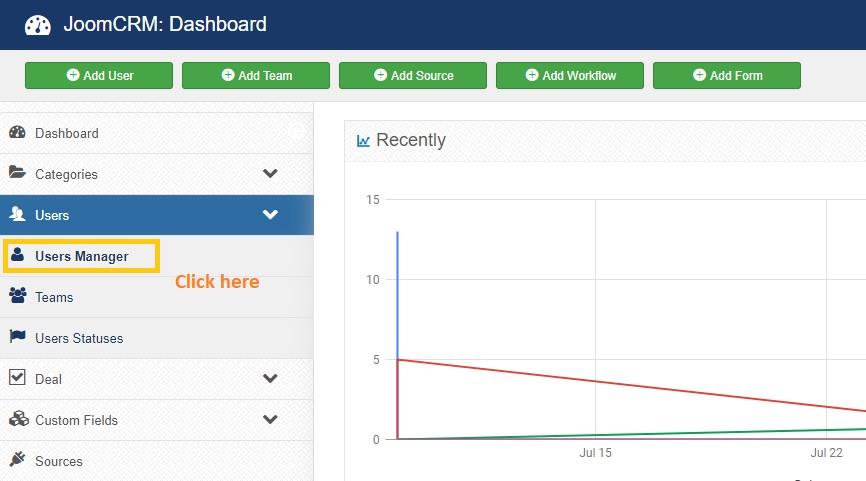
Task: Click the Users Manager person icon
Action: (x=18, y=255)
